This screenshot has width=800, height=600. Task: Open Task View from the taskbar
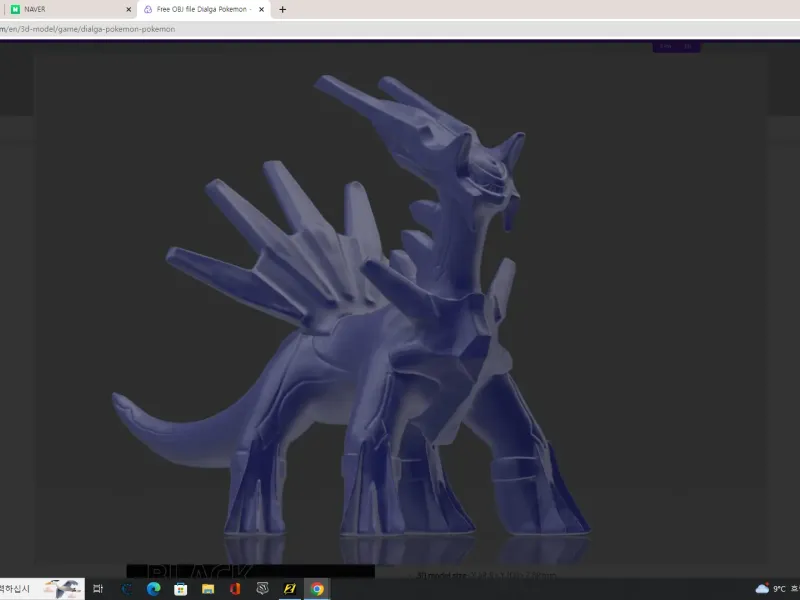(x=98, y=589)
